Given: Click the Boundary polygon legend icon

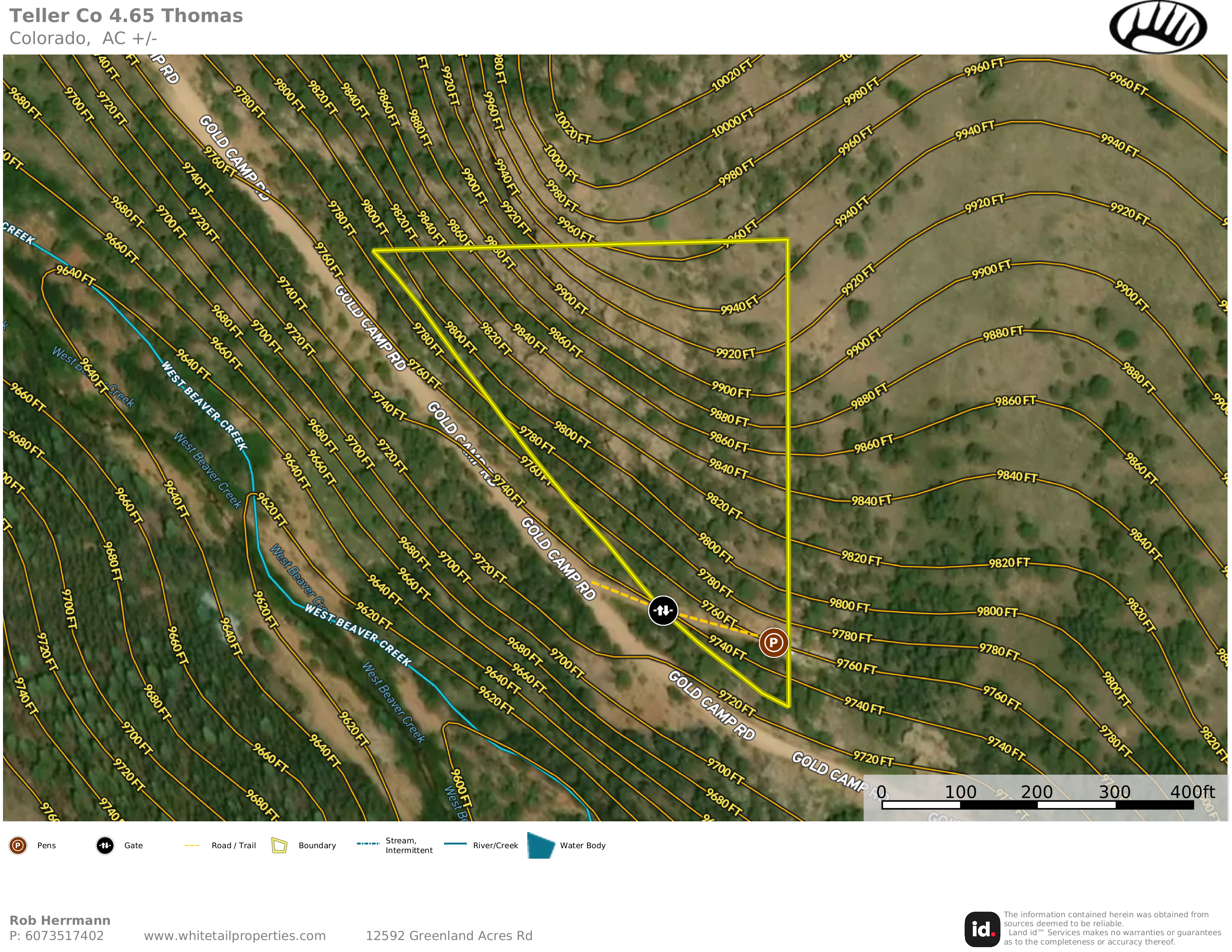Looking at the screenshot, I should tap(279, 845).
